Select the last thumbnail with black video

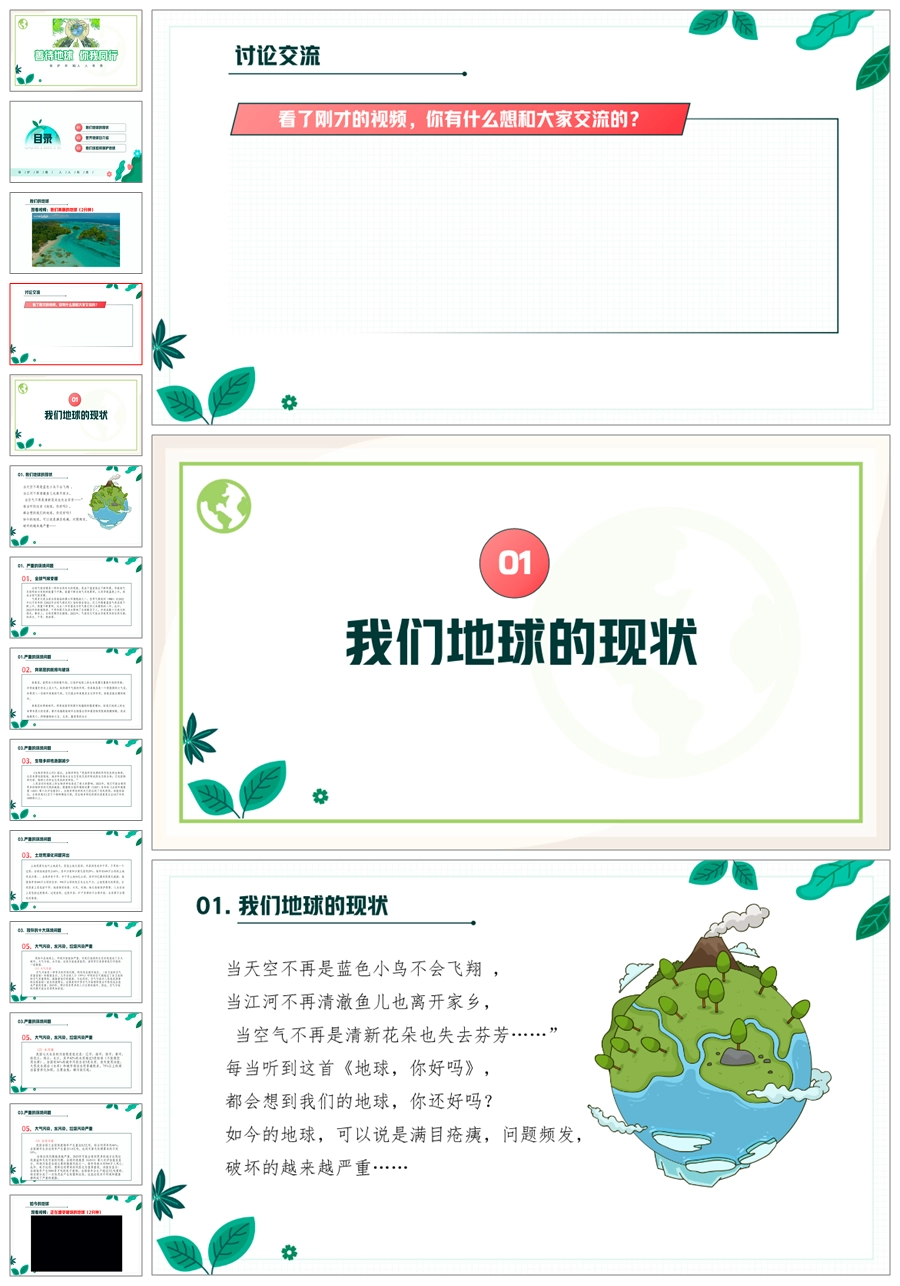tap(76, 1234)
